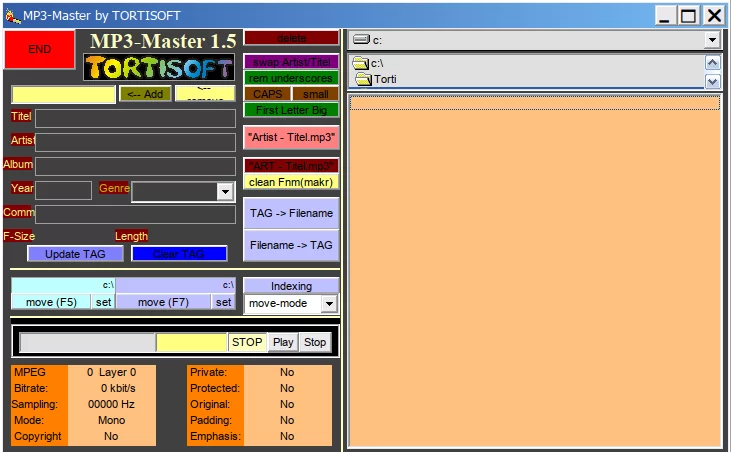Click the Emphasis: label
Viewport: 731px width, 452px height.
(x=215, y=436)
